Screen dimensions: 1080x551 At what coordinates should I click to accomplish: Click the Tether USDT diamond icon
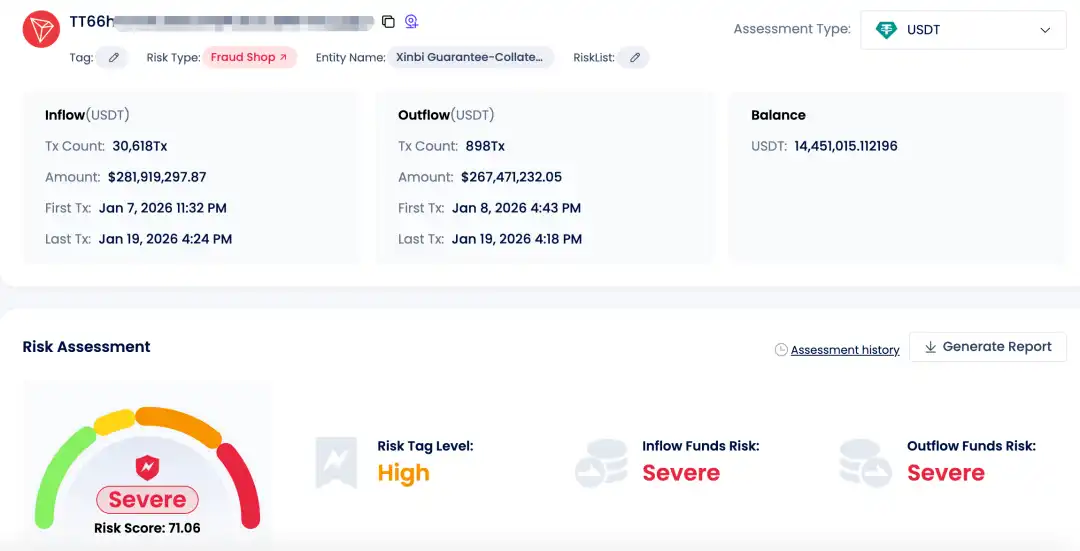pyautogui.click(x=886, y=30)
